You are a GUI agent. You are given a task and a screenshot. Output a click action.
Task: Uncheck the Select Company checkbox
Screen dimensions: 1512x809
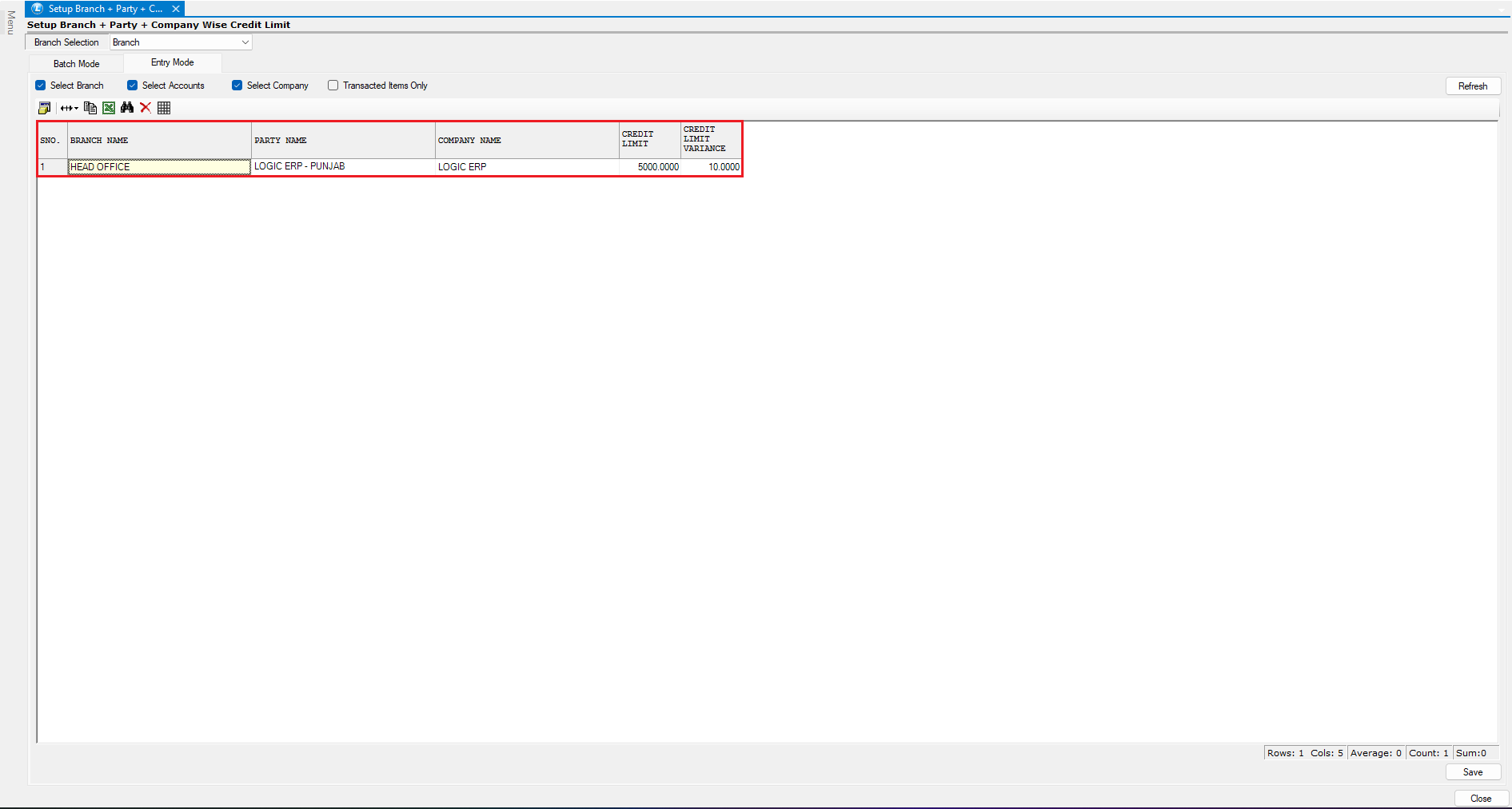pos(237,86)
